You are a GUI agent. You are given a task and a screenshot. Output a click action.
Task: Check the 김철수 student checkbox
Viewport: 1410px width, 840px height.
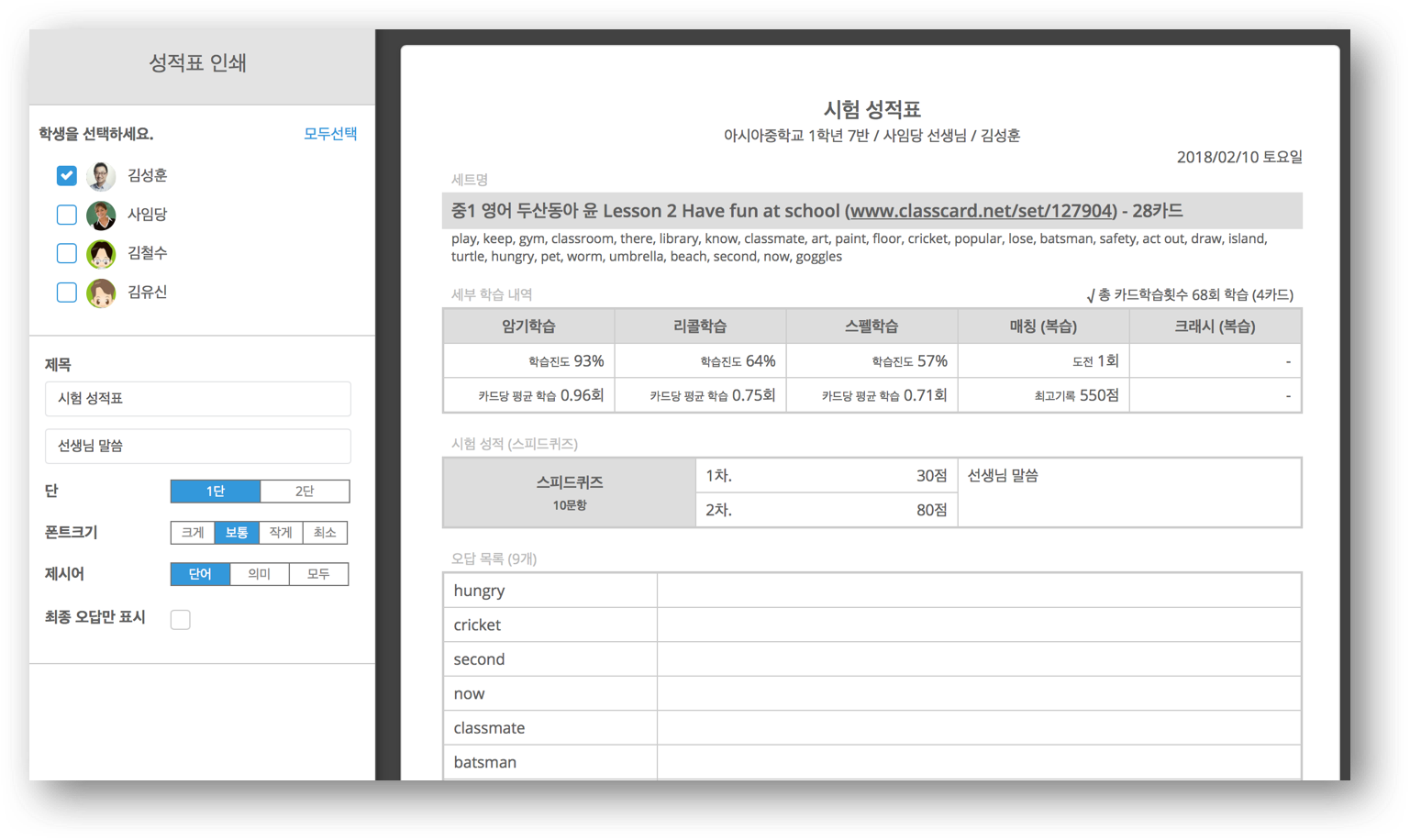tap(66, 253)
